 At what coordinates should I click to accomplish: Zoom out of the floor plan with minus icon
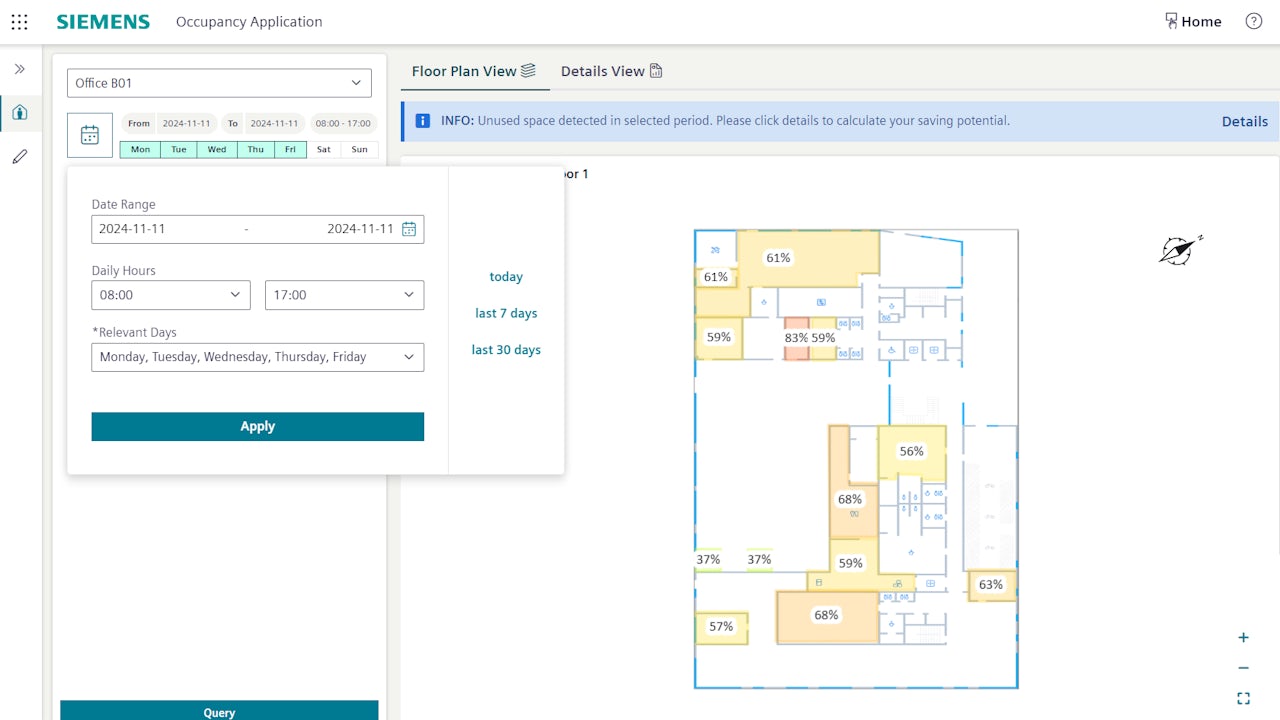(1243, 668)
